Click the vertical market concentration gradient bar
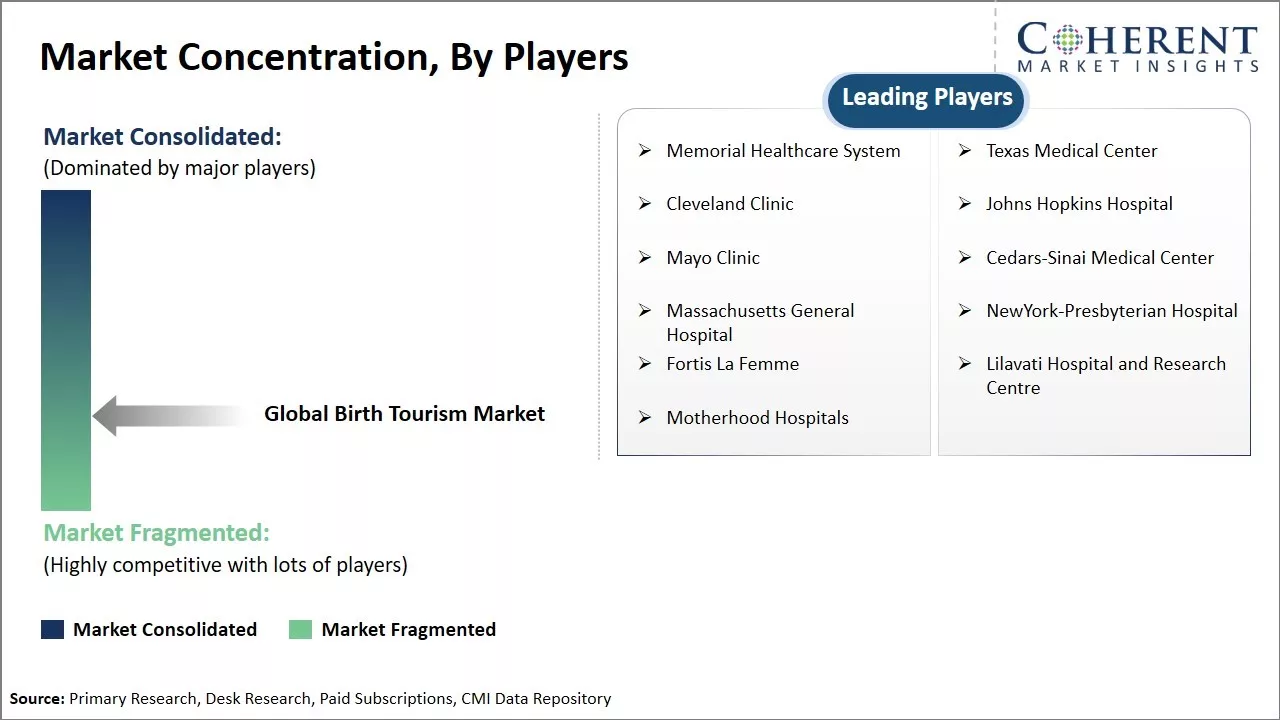 66,350
